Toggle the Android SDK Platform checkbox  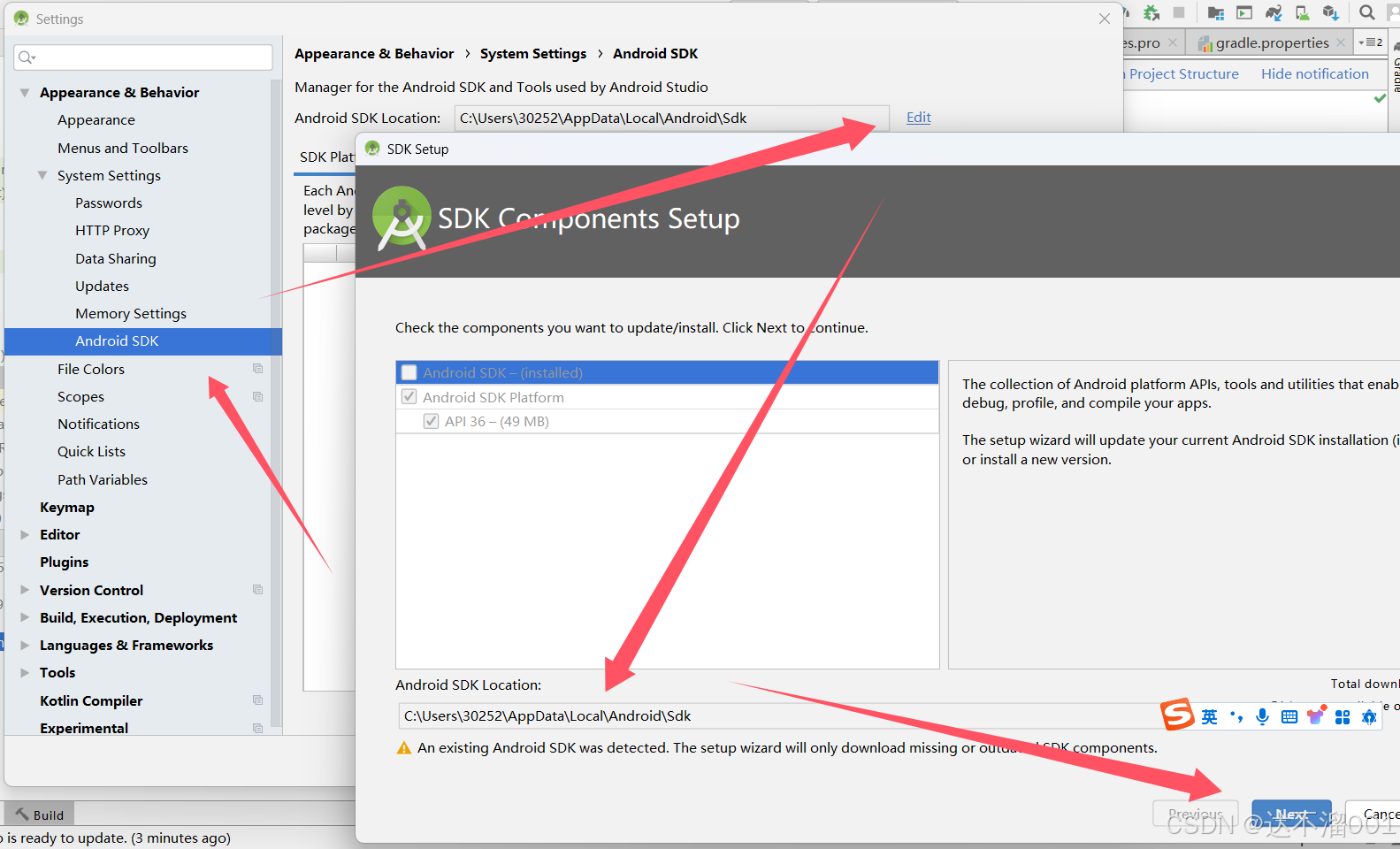click(x=409, y=397)
